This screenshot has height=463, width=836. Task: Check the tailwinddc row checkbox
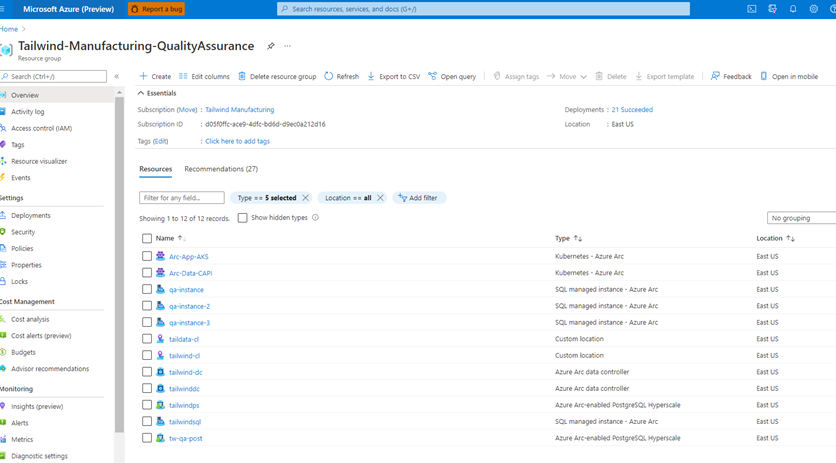point(147,388)
